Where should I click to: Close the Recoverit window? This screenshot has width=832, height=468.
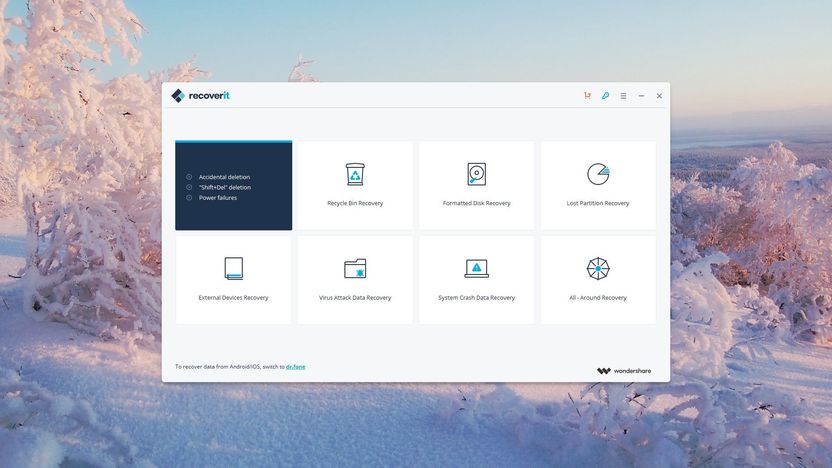point(659,96)
